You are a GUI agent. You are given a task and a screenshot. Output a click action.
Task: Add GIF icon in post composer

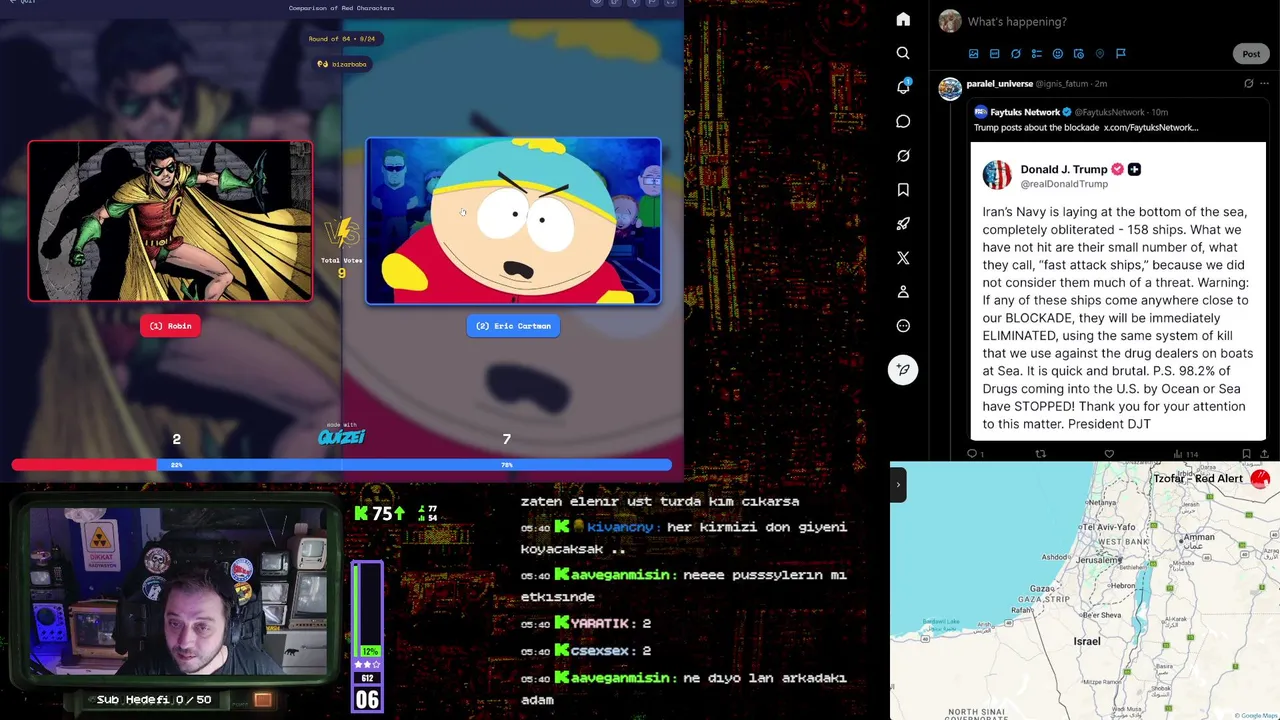tap(994, 53)
